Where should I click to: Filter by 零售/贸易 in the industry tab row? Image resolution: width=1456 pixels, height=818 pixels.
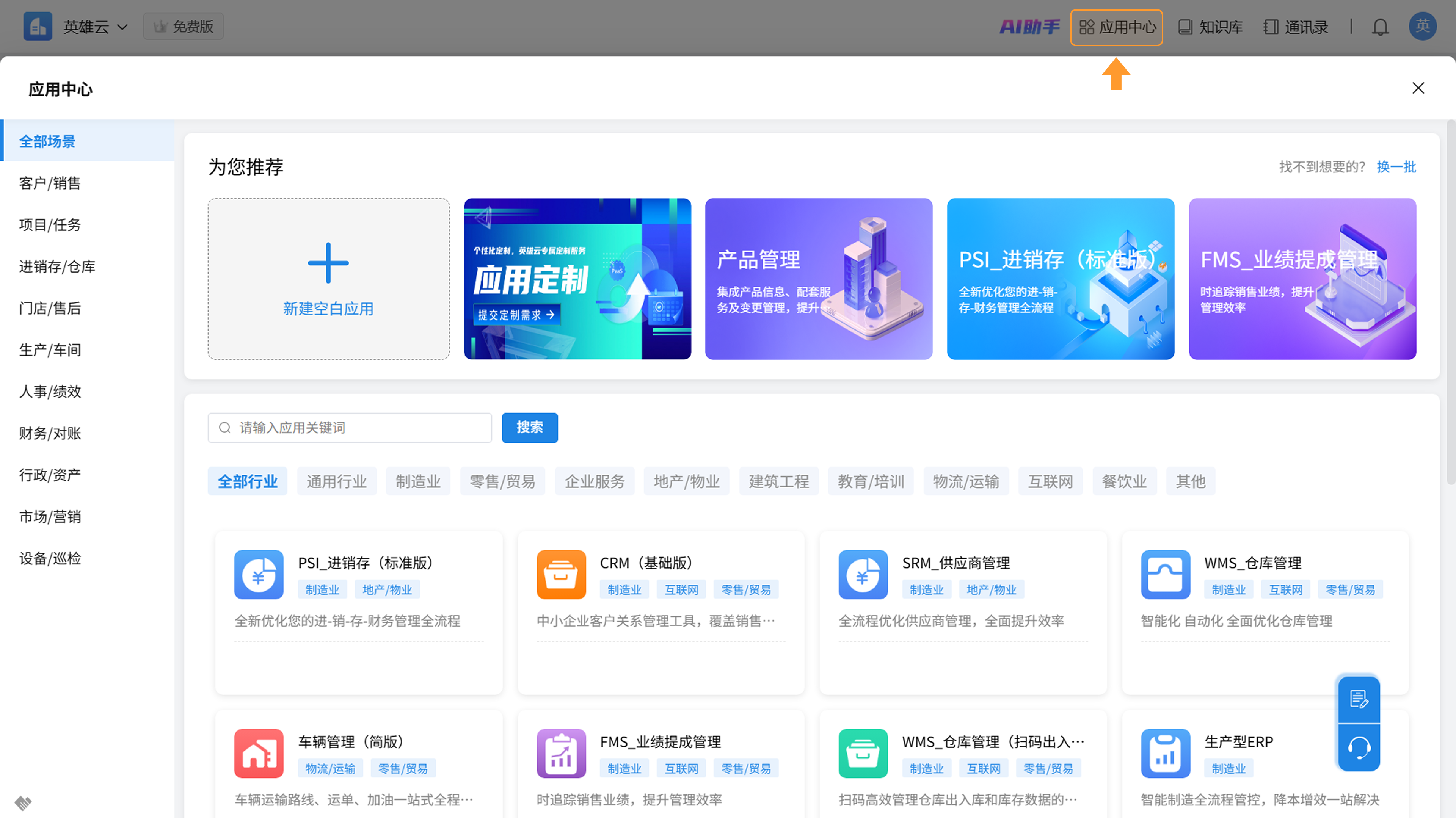pos(502,481)
